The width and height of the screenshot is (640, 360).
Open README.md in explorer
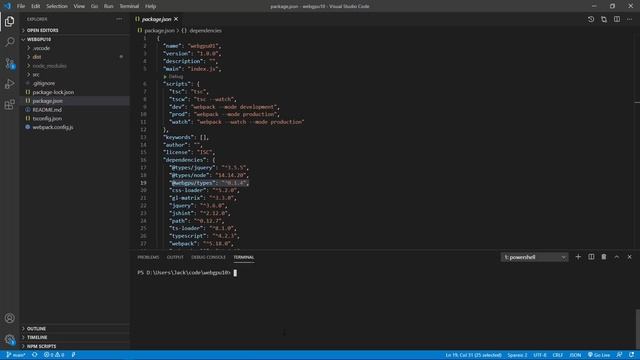click(47, 110)
